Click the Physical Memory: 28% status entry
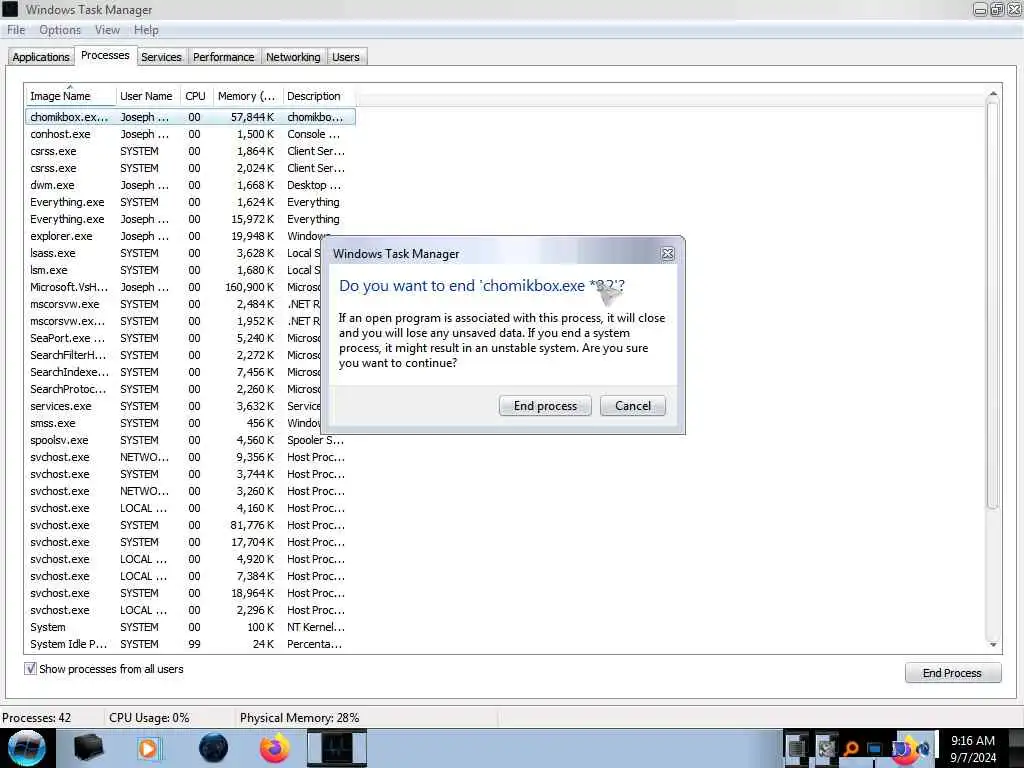 pyautogui.click(x=299, y=718)
